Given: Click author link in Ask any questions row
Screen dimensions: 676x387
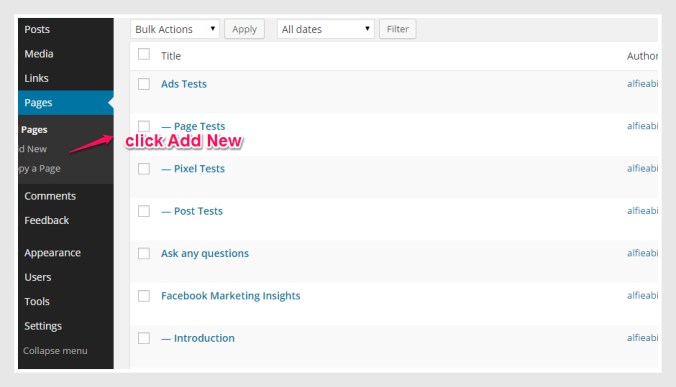Looking at the screenshot, I should coord(642,253).
